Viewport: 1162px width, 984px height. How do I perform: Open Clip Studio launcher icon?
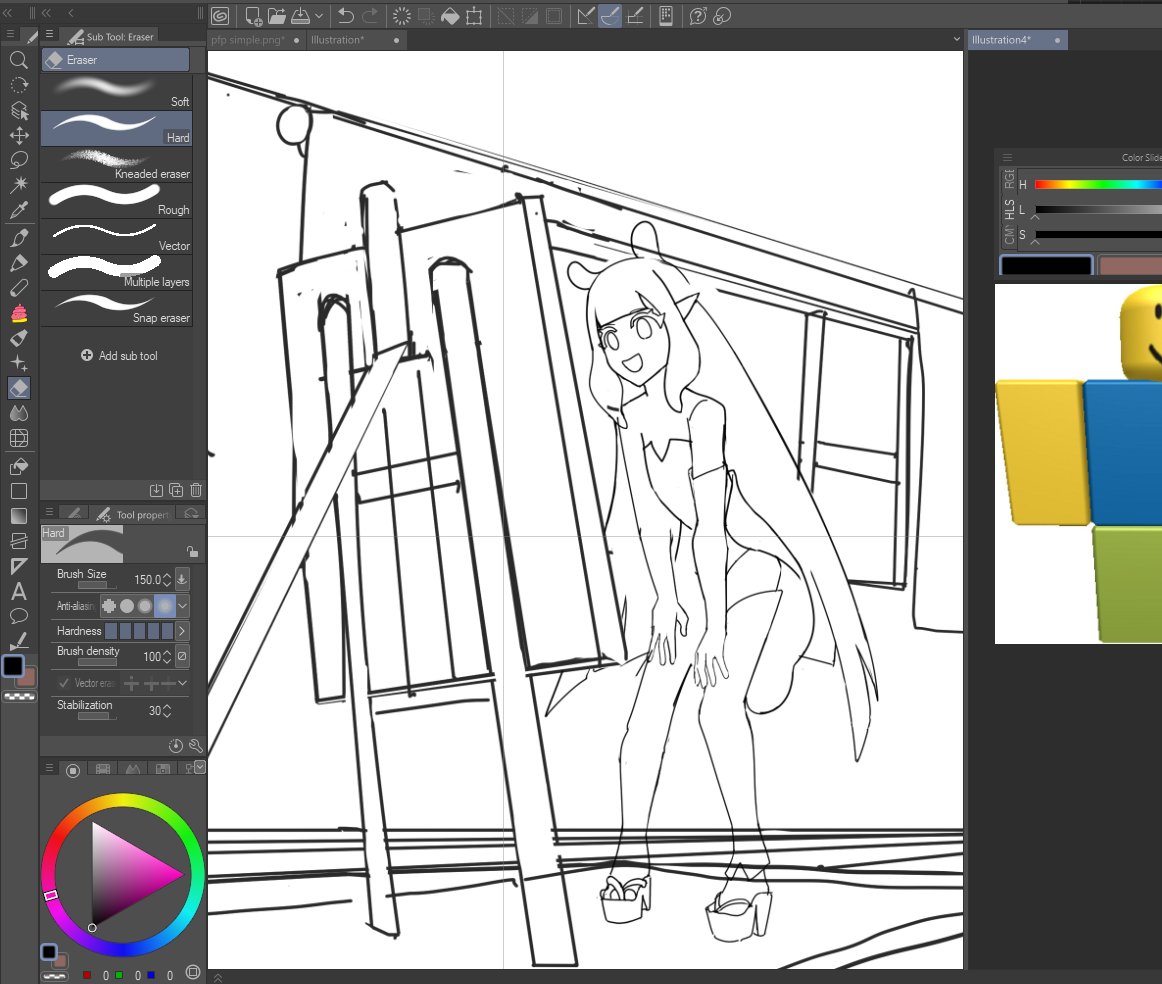tap(220, 16)
